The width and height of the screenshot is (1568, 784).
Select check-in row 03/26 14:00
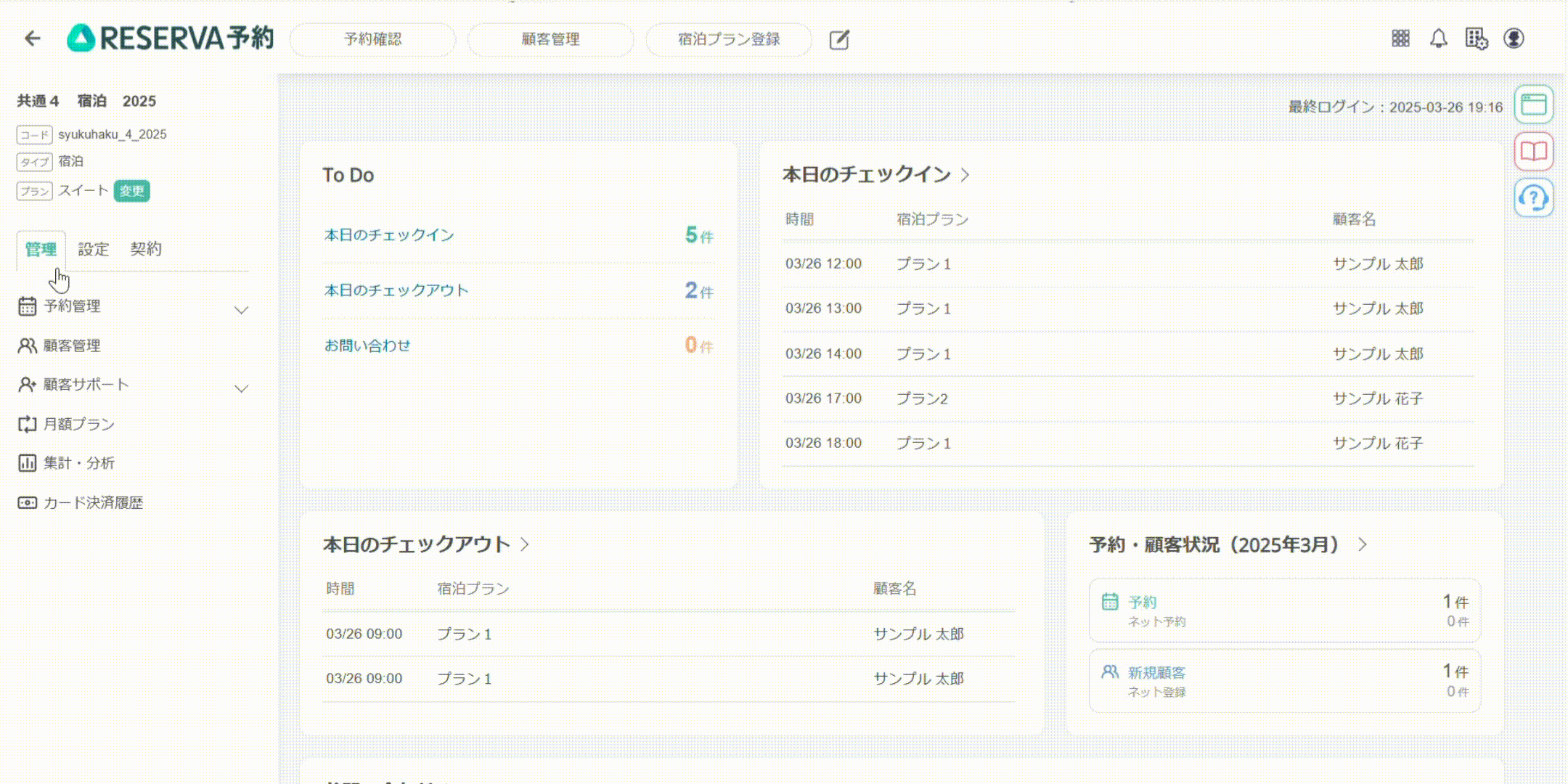1128,354
